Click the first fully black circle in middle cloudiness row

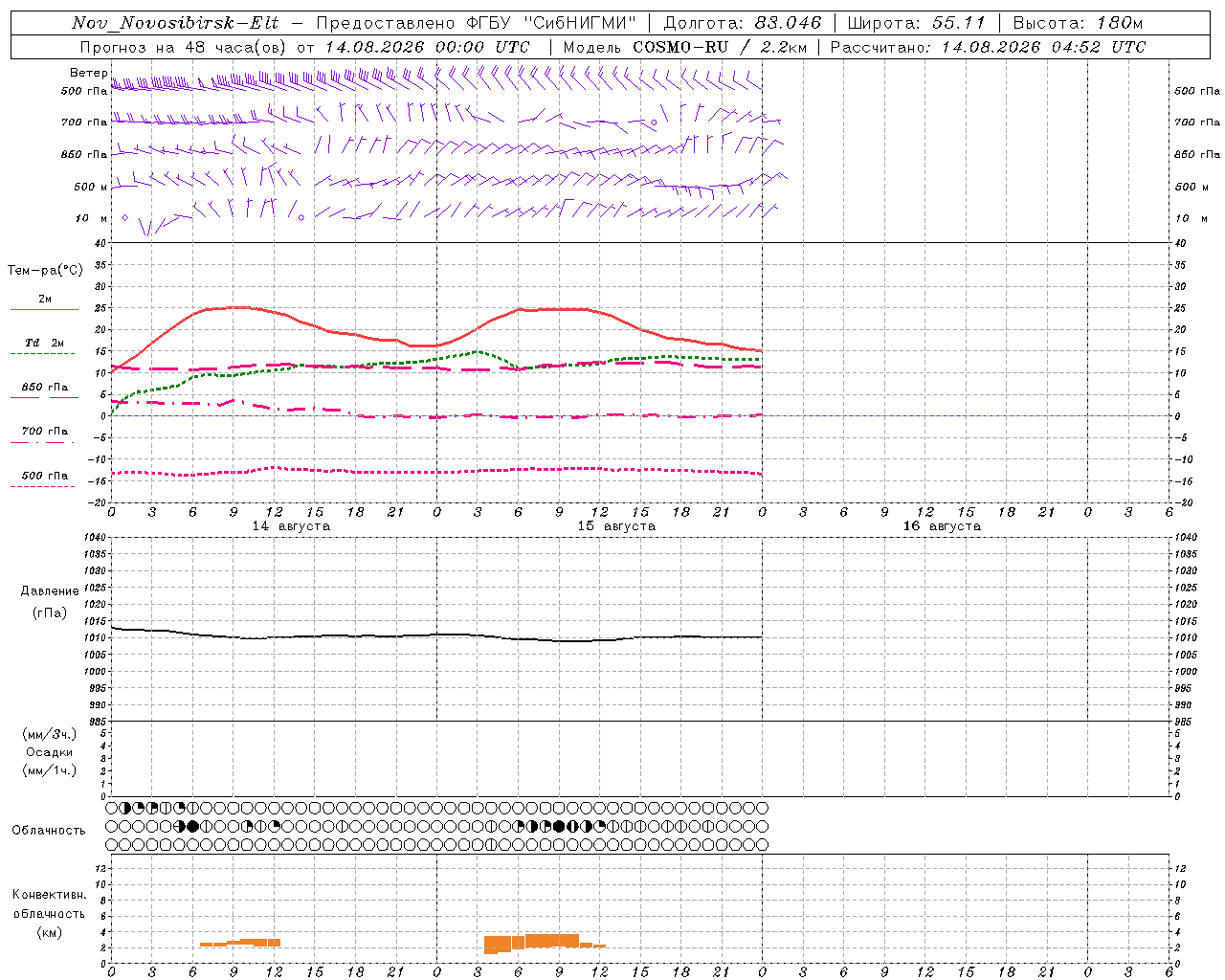[x=192, y=826]
